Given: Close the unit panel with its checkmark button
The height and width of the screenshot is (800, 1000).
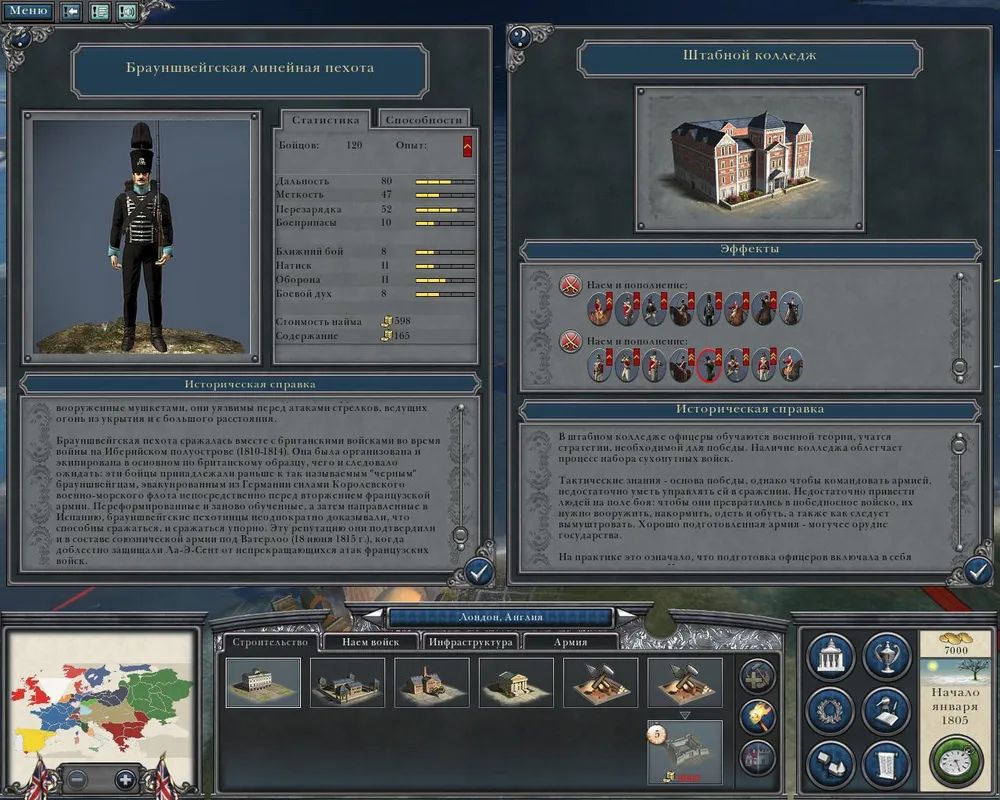Looking at the screenshot, I should tap(478, 572).
